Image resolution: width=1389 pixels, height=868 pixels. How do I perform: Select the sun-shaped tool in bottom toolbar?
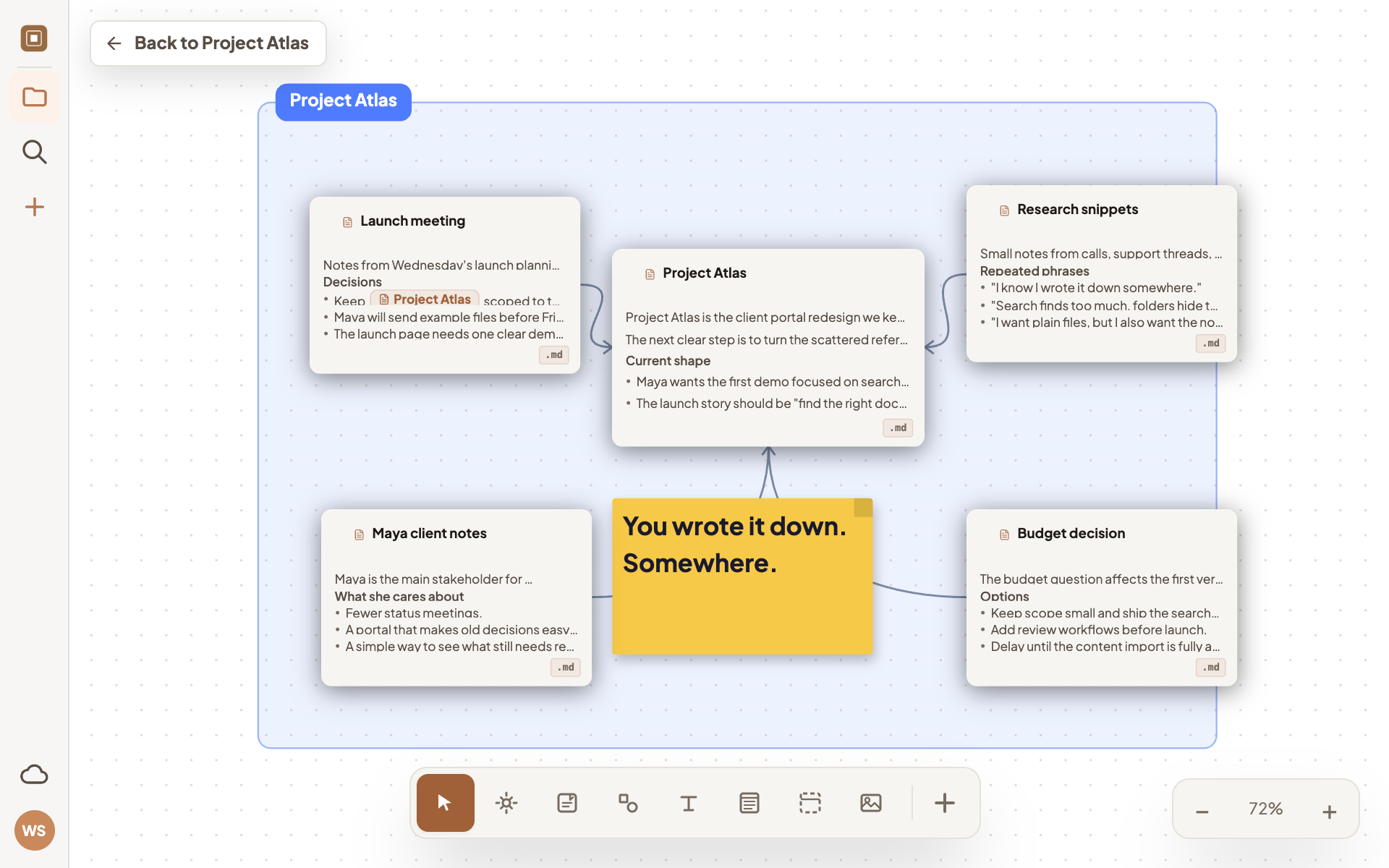pos(506,803)
